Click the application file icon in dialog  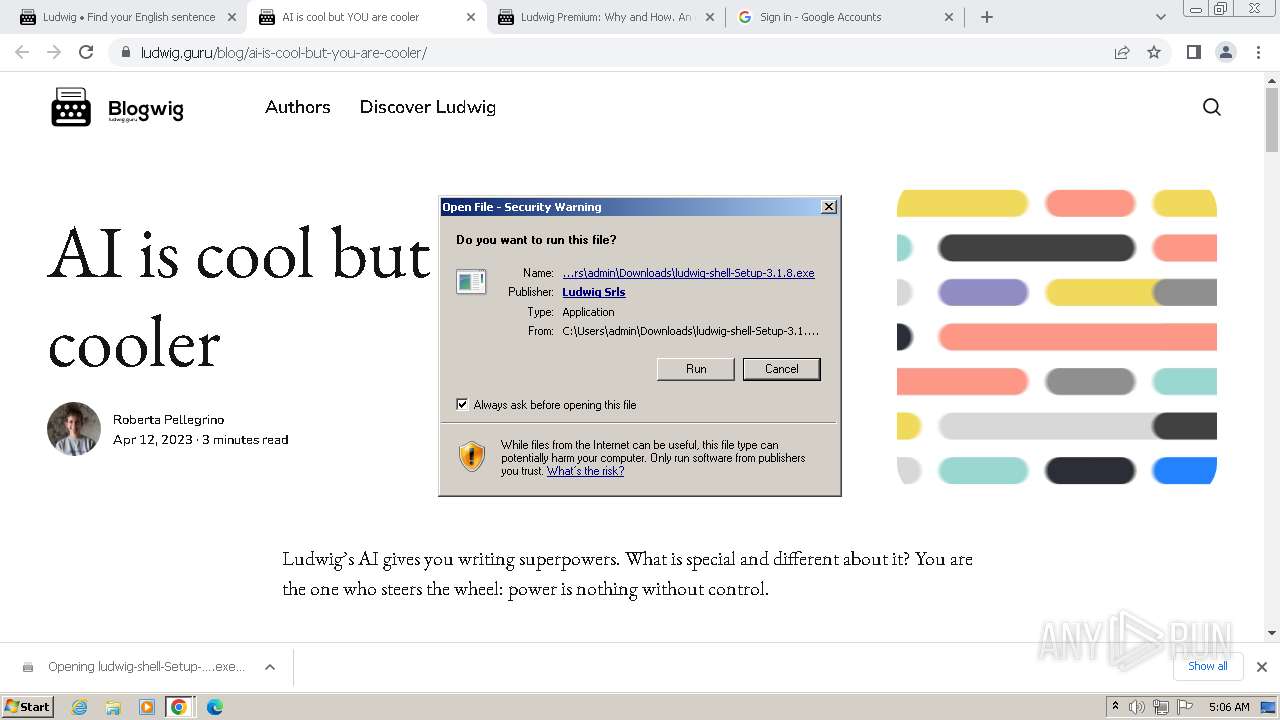471,282
